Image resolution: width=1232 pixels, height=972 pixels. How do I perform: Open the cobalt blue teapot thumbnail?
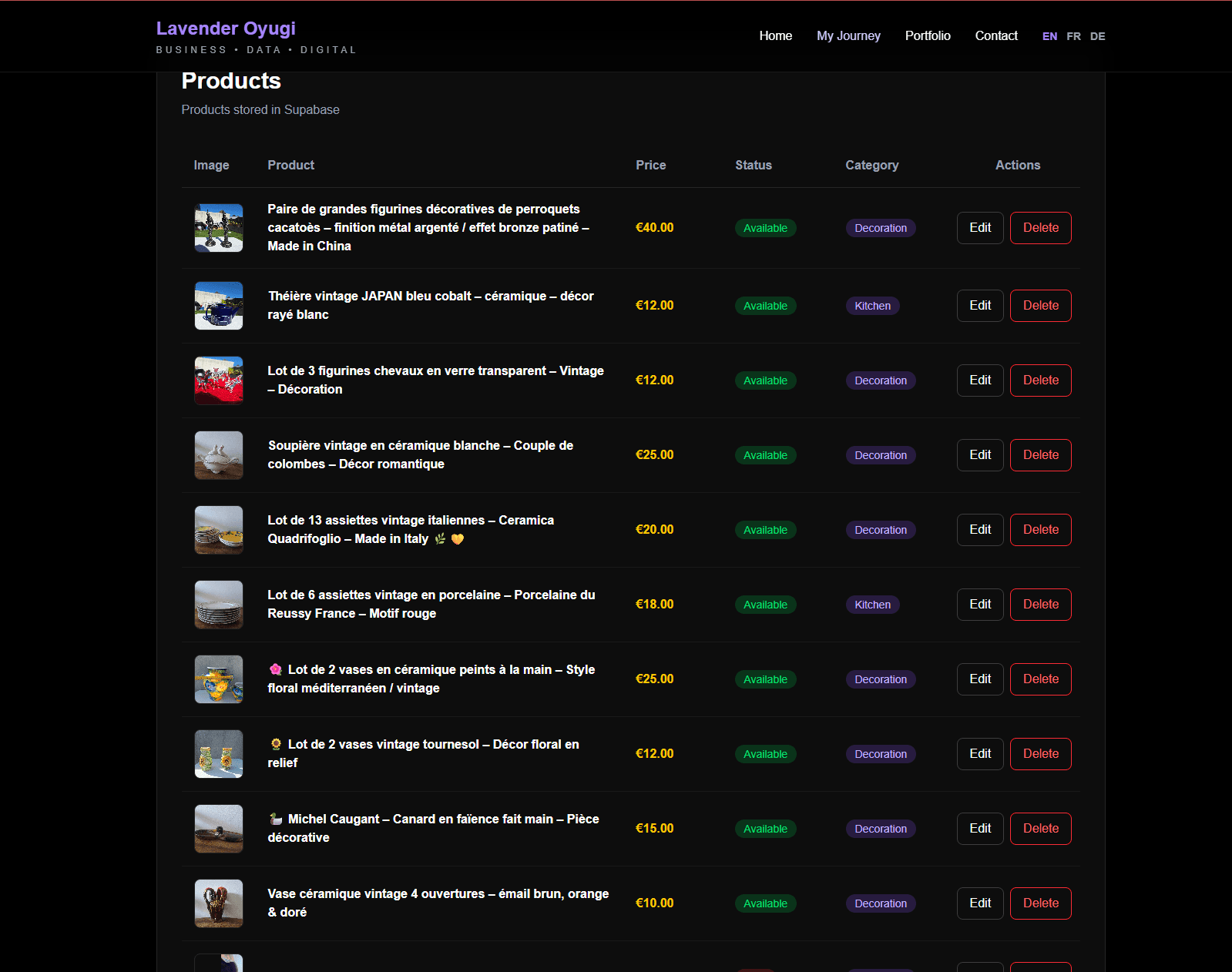(219, 306)
